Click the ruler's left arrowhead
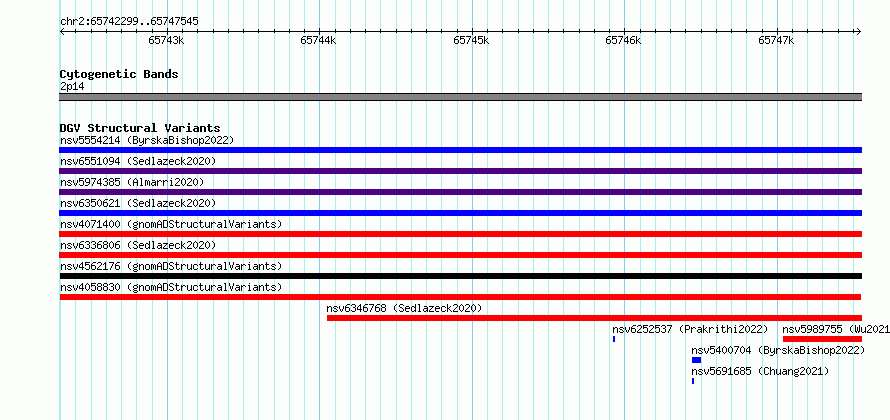The image size is (890, 420). [63, 32]
